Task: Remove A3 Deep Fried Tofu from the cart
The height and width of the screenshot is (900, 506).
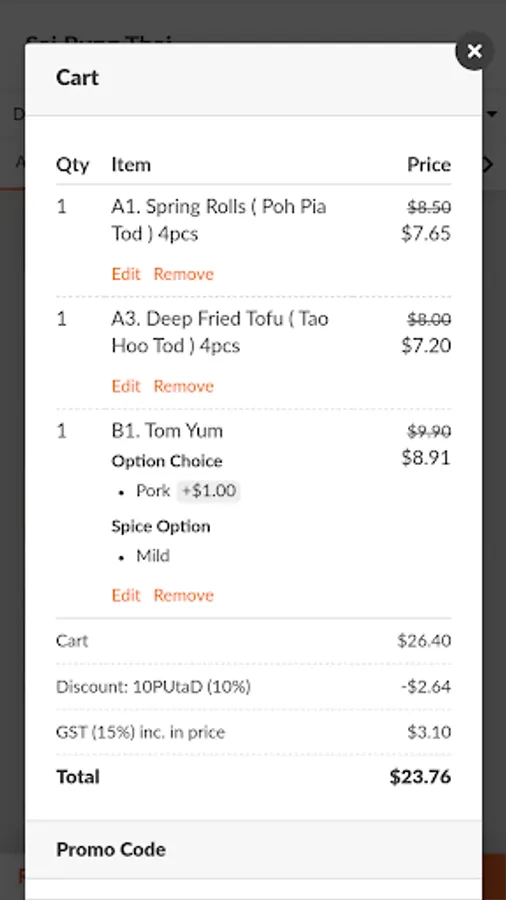Action: 184,386
